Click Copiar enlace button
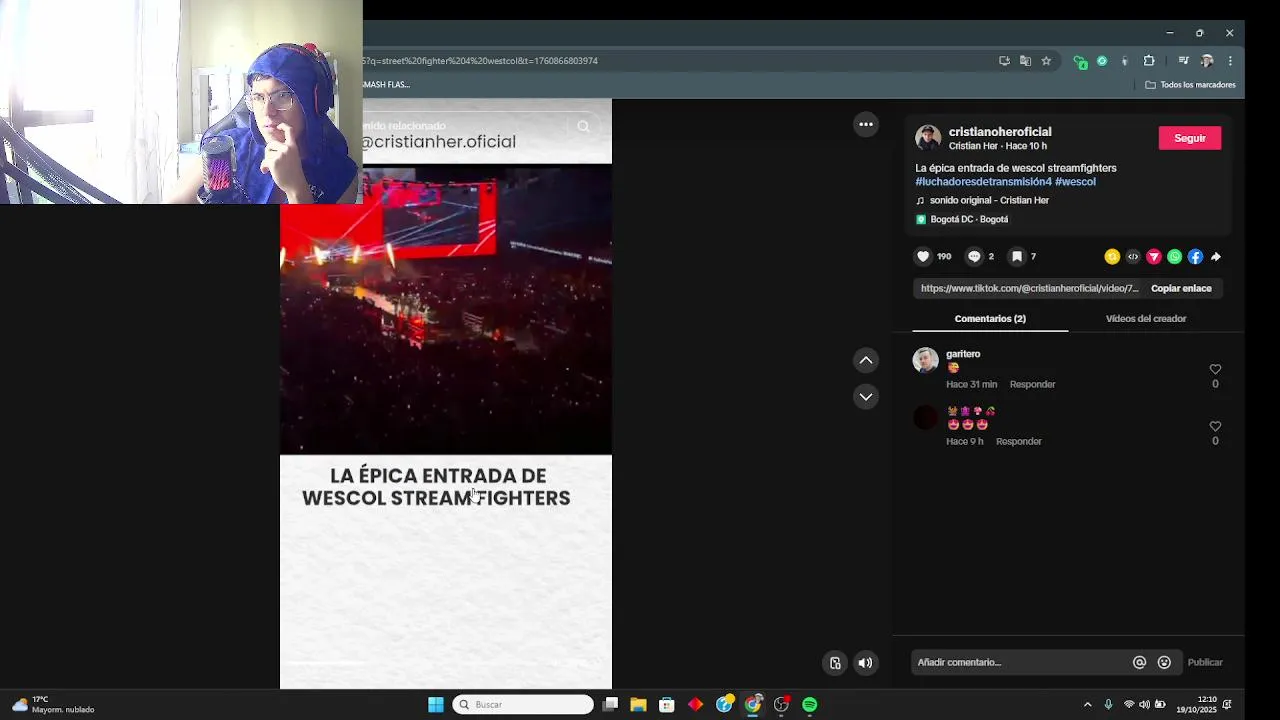1280x720 pixels. coord(1181,288)
